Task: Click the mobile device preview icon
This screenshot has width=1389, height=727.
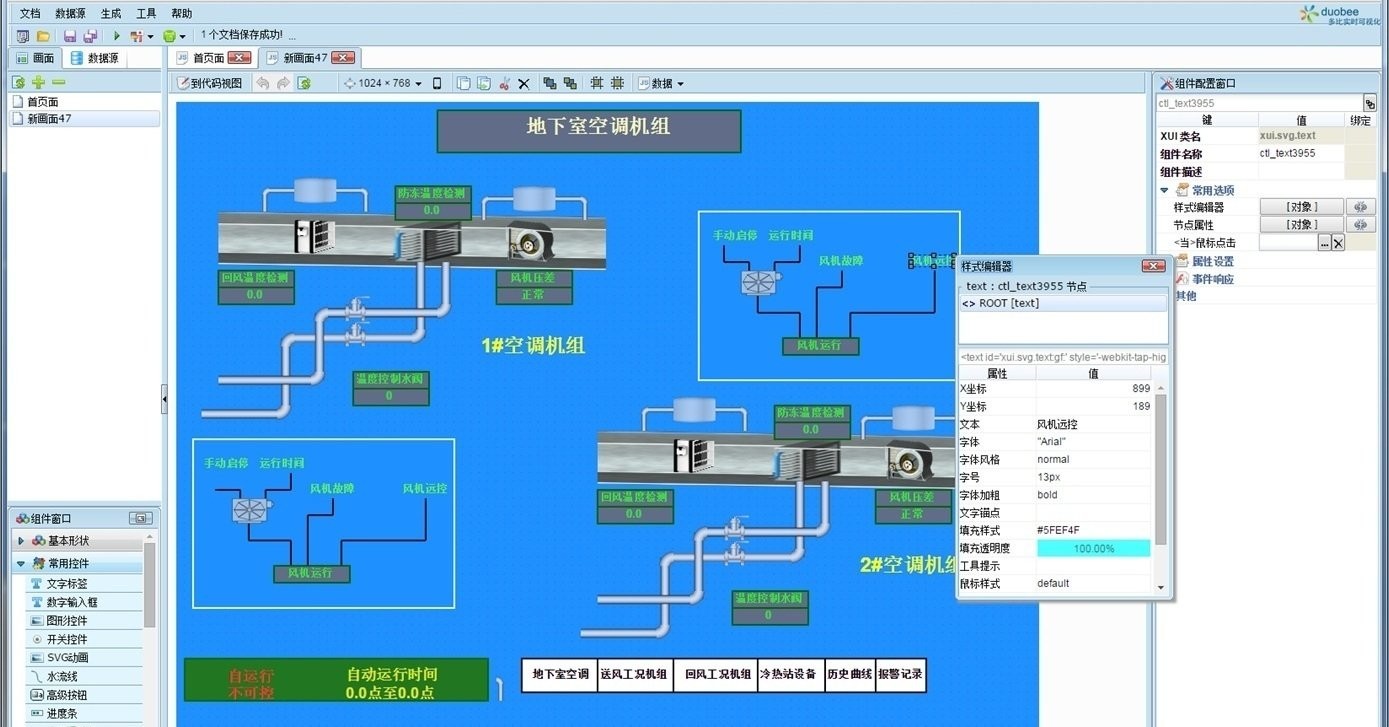Action: pyautogui.click(x=437, y=83)
